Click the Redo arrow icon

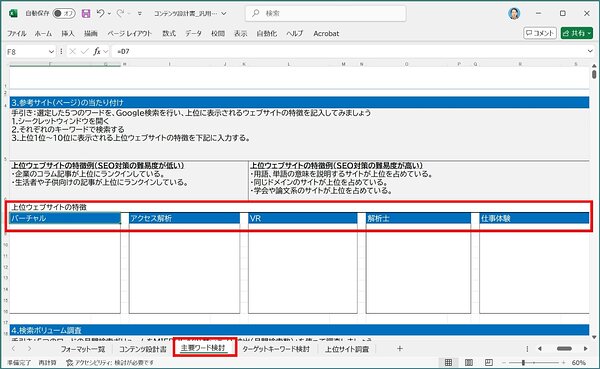click(120, 13)
